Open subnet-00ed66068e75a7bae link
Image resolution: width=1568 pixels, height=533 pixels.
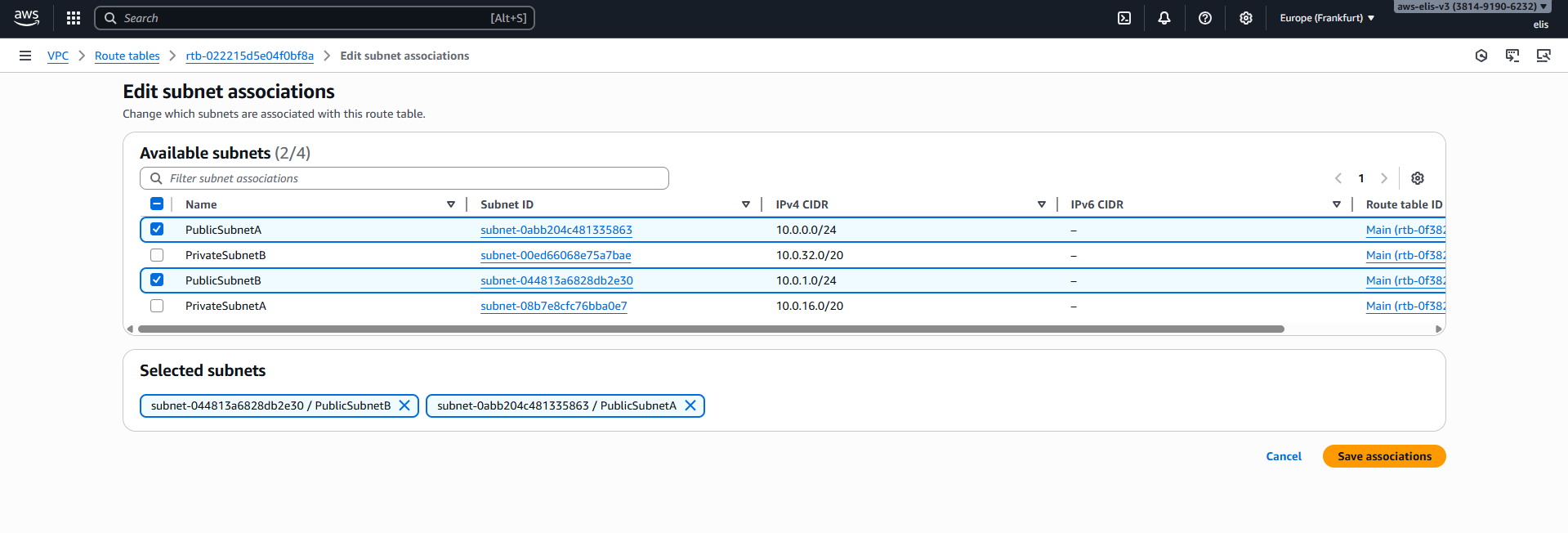[556, 255]
